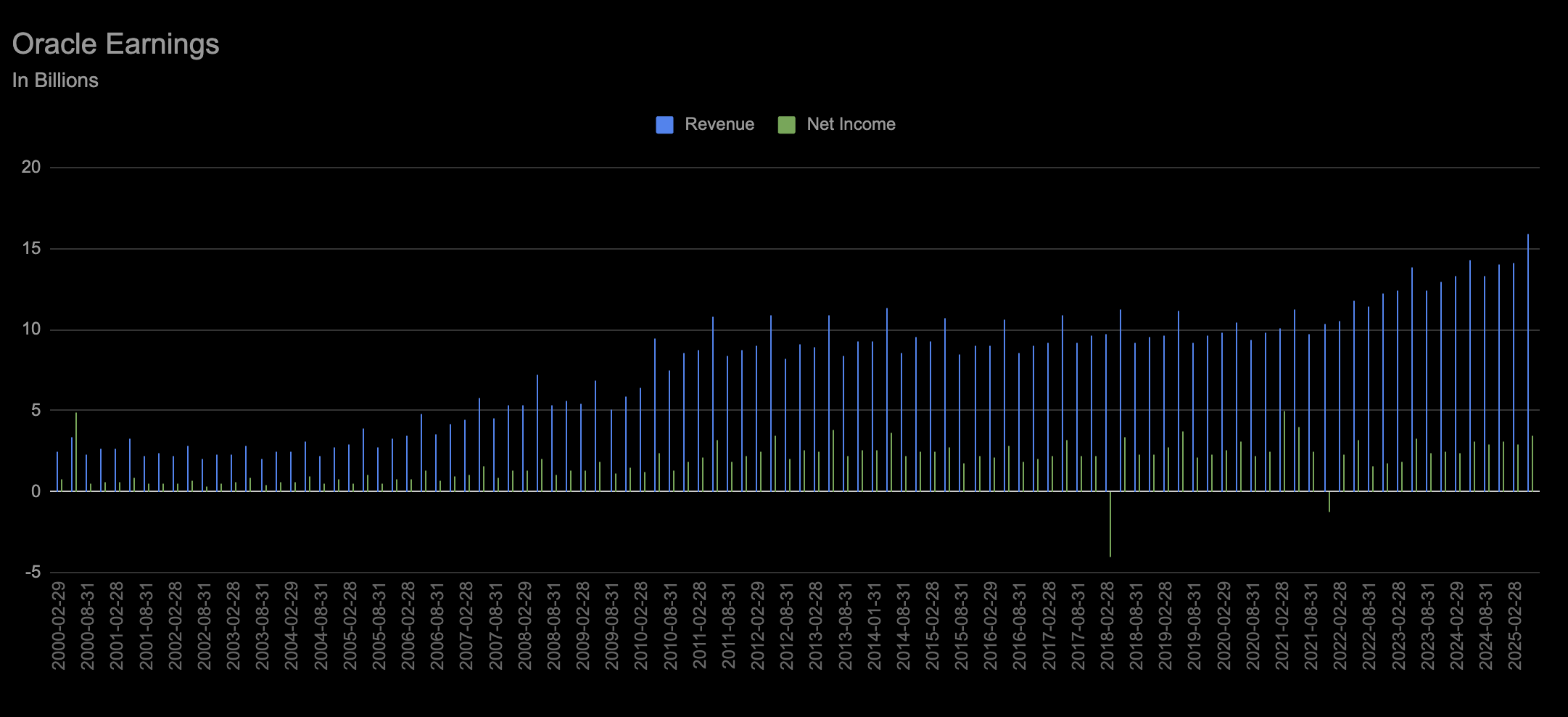Click the blue Revenue legend swatch
Image resolution: width=1568 pixels, height=717 pixels.
click(664, 125)
